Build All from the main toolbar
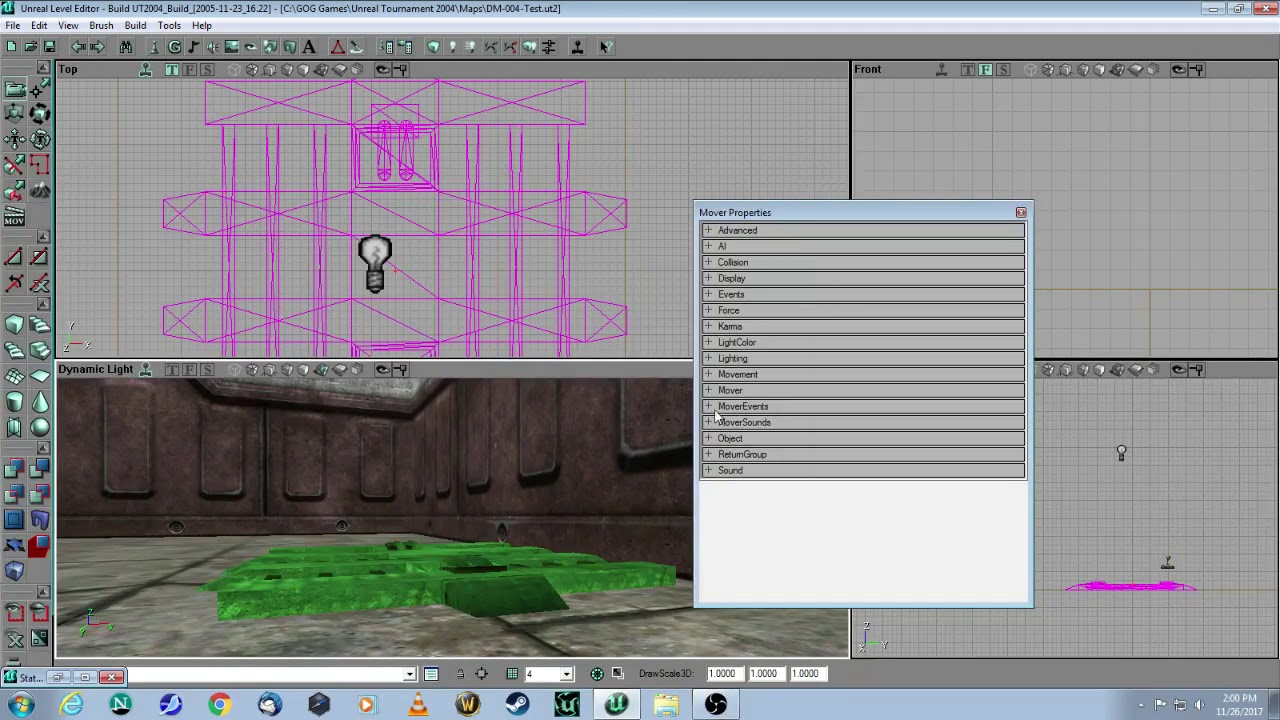The image size is (1280, 720). click(529, 47)
